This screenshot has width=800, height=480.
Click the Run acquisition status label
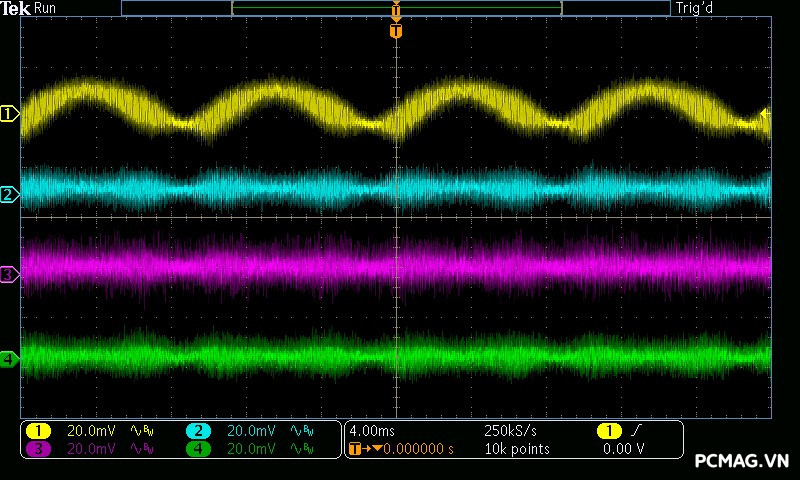(46, 8)
